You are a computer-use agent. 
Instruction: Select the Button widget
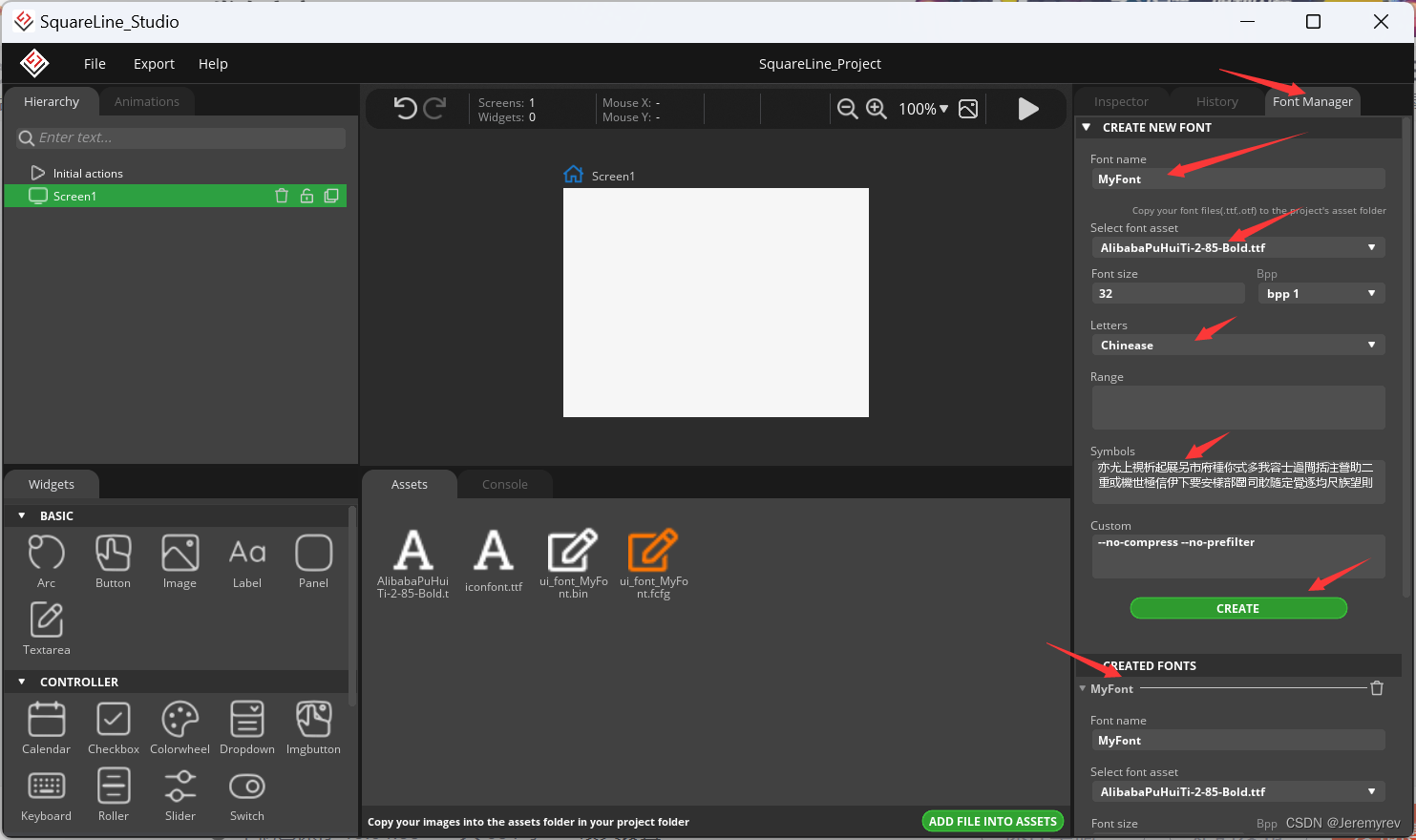pyautogui.click(x=113, y=561)
